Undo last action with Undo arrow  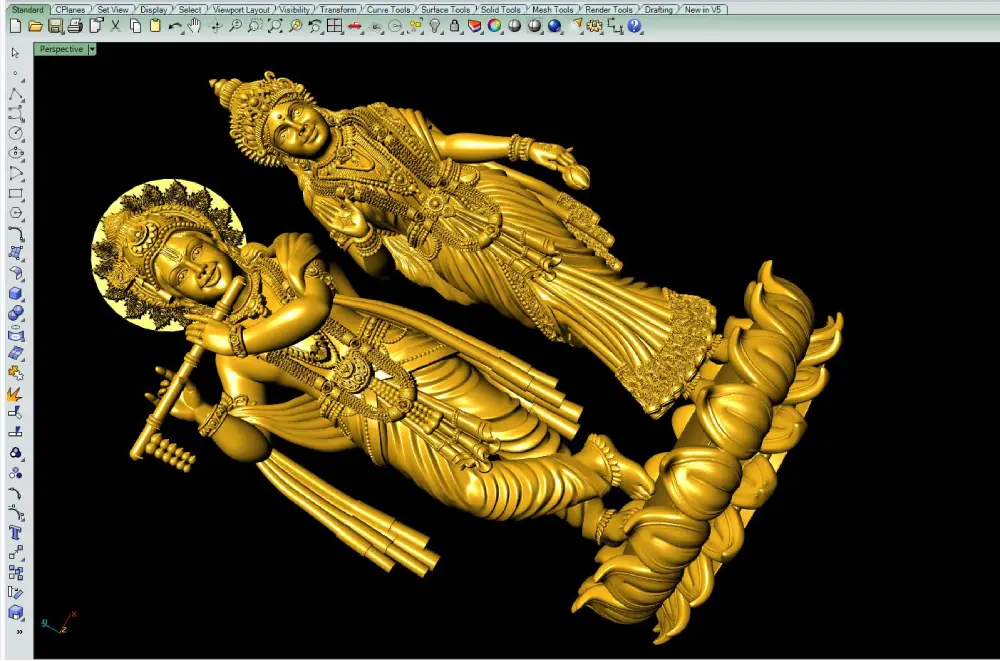(175, 26)
